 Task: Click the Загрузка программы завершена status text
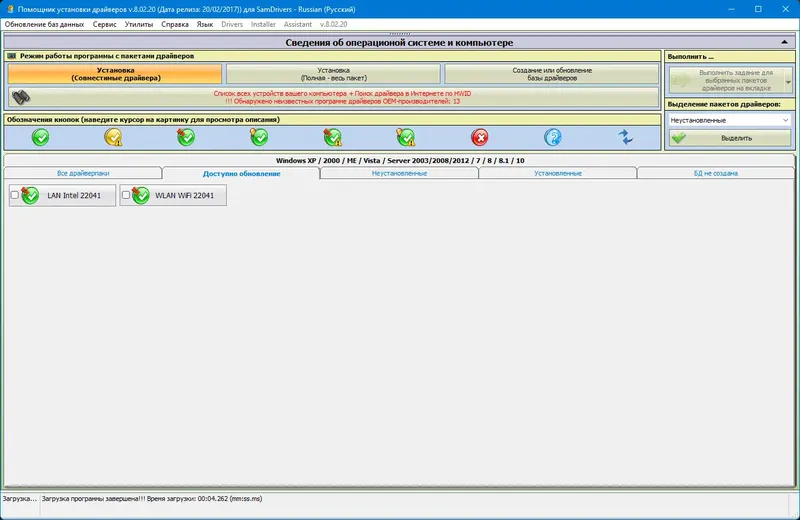click(152, 499)
